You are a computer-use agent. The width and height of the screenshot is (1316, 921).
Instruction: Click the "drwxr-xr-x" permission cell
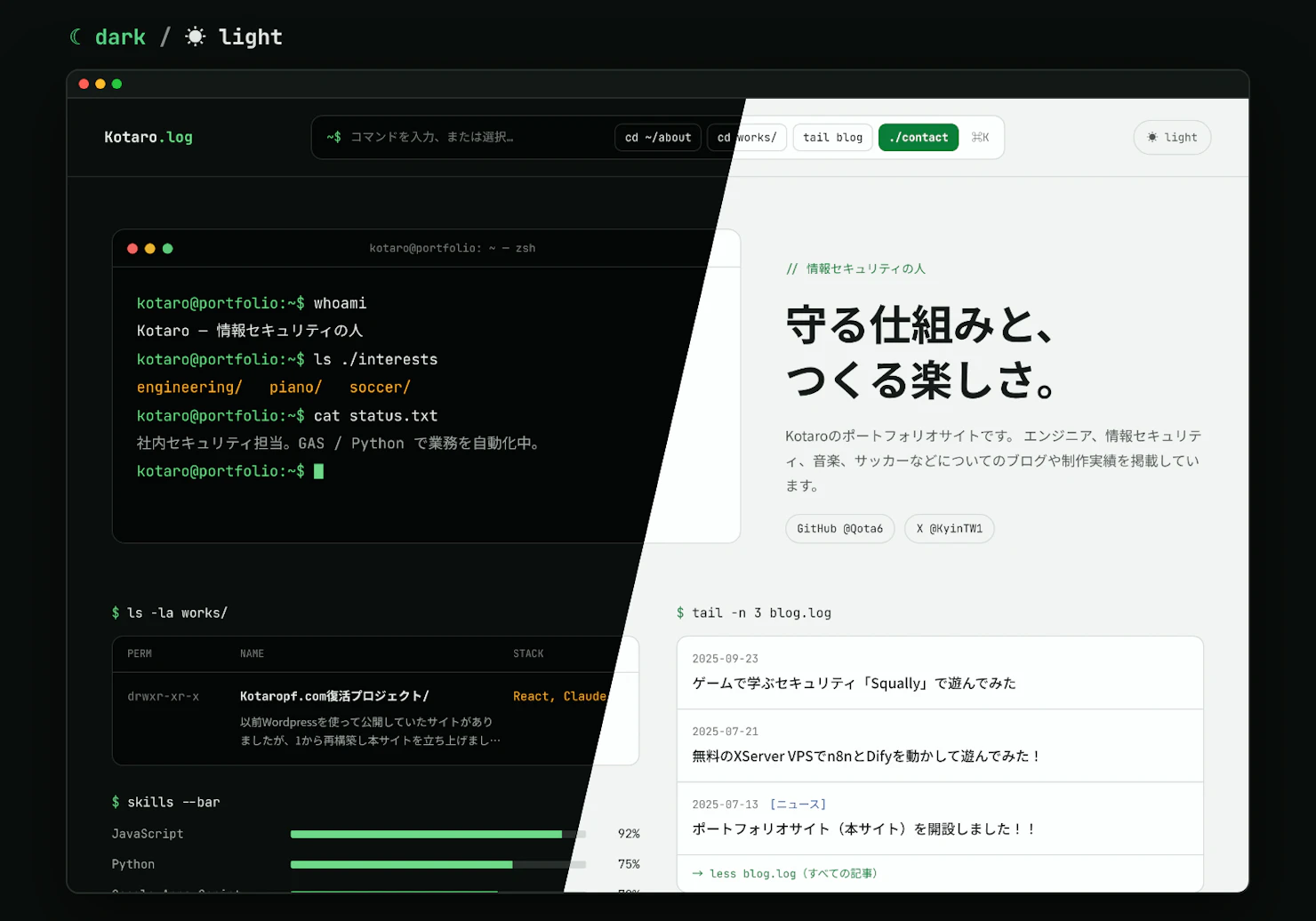click(164, 696)
